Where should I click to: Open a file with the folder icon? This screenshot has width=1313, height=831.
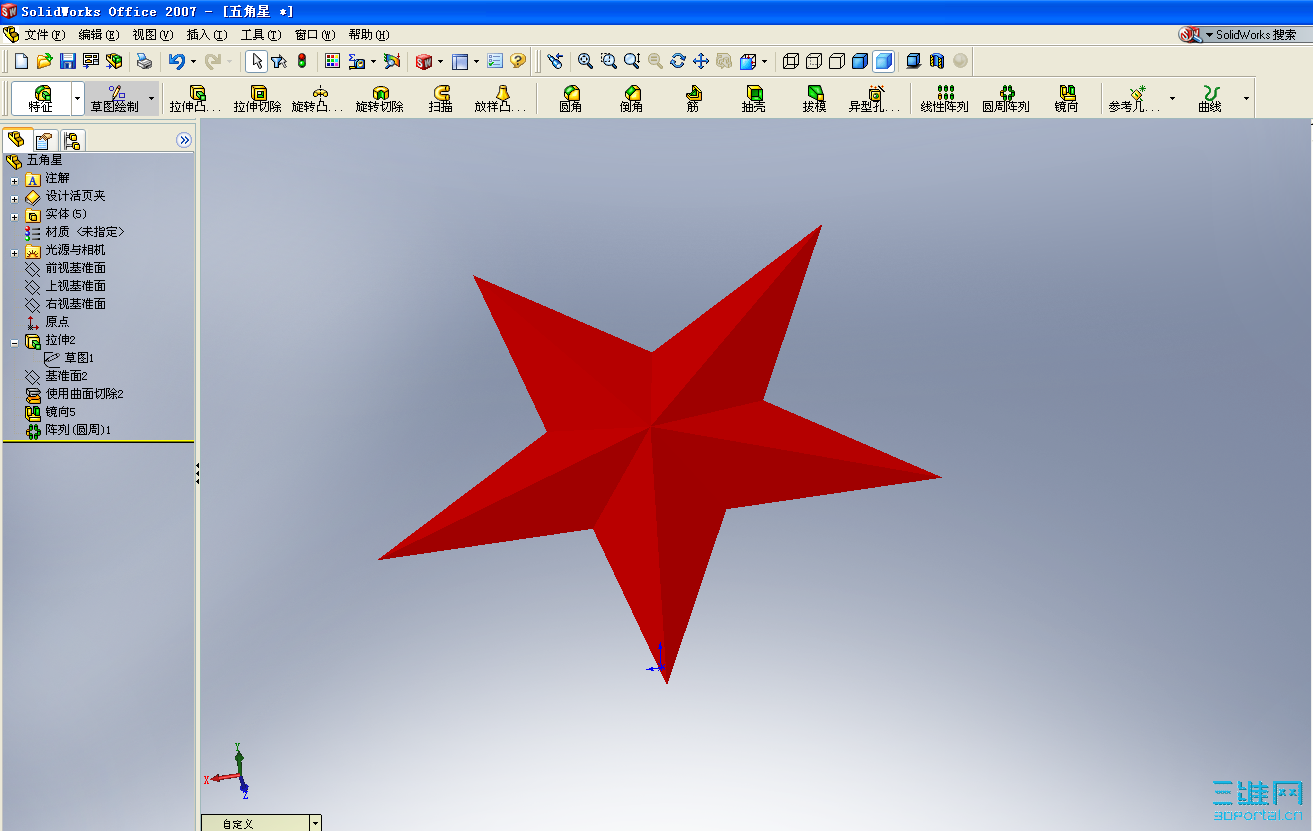[x=44, y=61]
